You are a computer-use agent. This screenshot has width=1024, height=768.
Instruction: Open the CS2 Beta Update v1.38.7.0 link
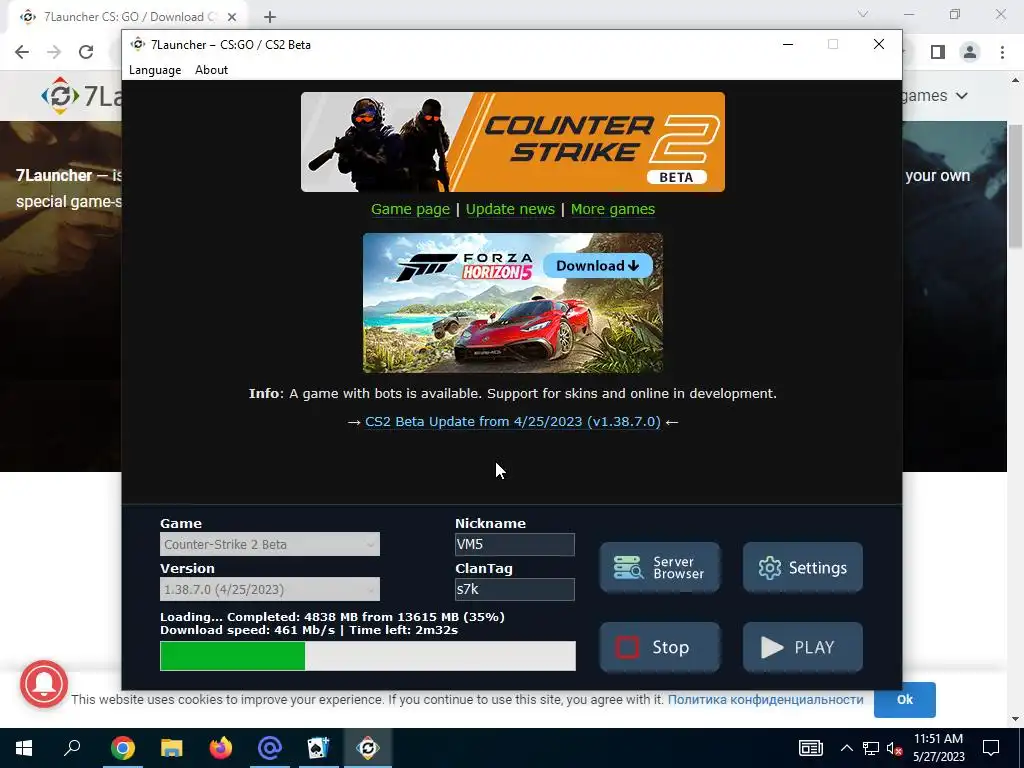tap(513, 422)
